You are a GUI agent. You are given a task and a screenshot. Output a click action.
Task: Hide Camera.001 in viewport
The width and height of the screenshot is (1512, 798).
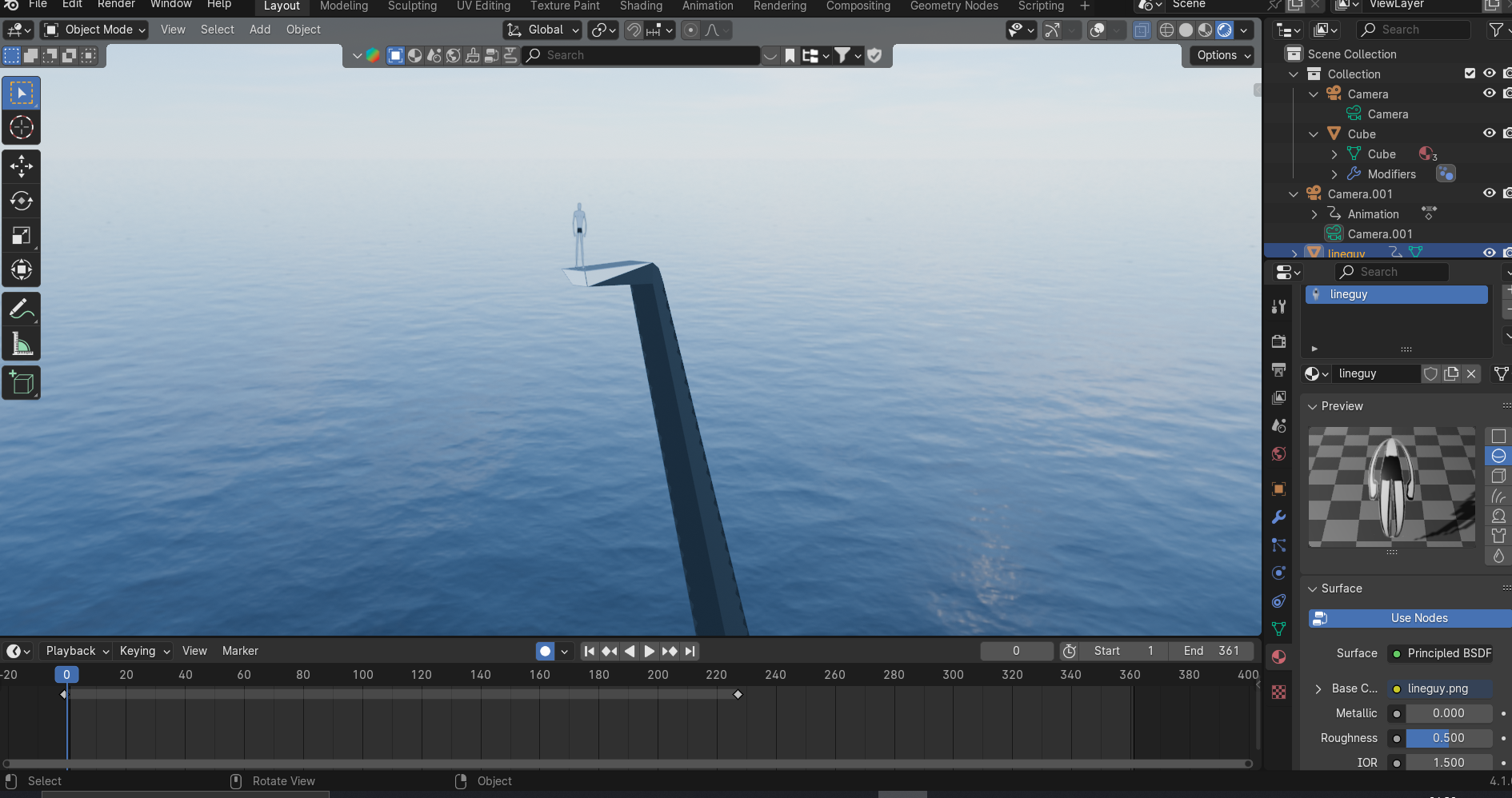[1489, 194]
